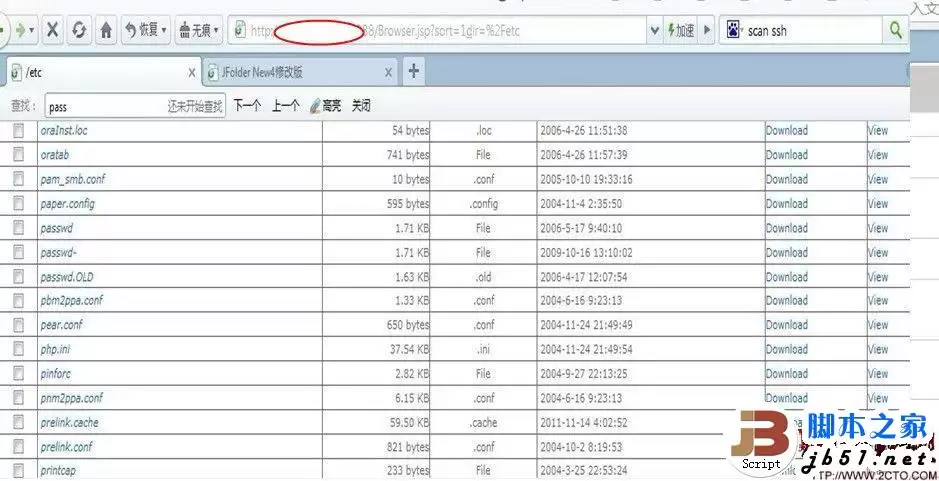Download the pam_smb.conf file
The width and height of the screenshot is (939, 481).
[x=787, y=179]
